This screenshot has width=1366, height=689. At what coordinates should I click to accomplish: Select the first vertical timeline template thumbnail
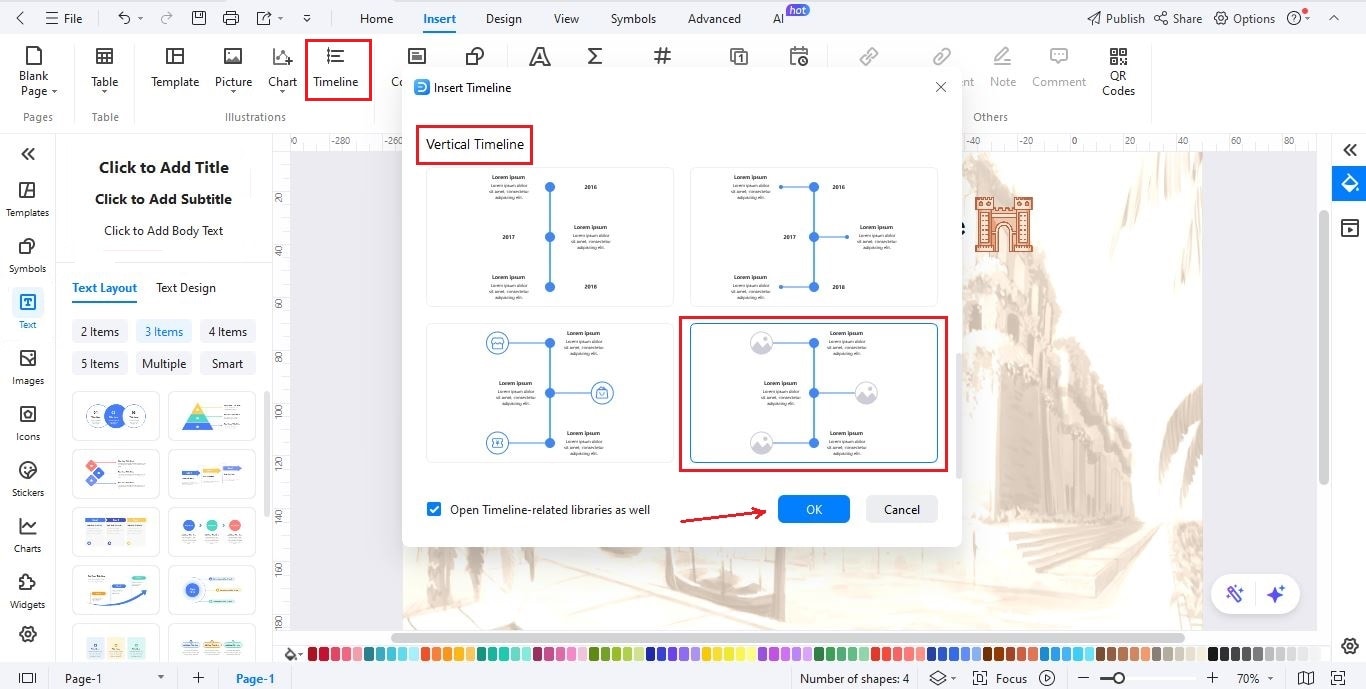point(549,236)
